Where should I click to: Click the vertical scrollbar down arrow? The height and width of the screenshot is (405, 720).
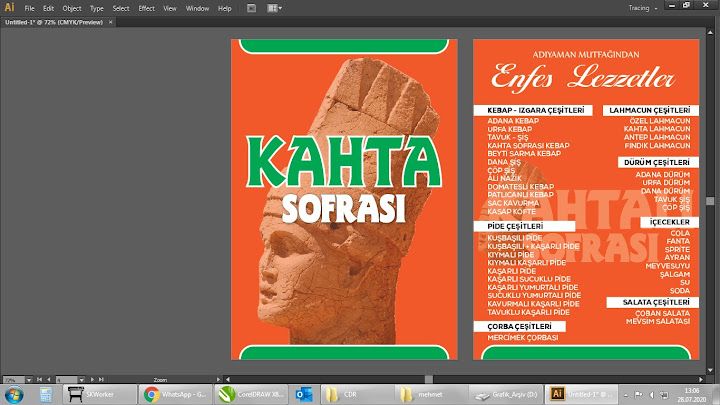(710, 370)
